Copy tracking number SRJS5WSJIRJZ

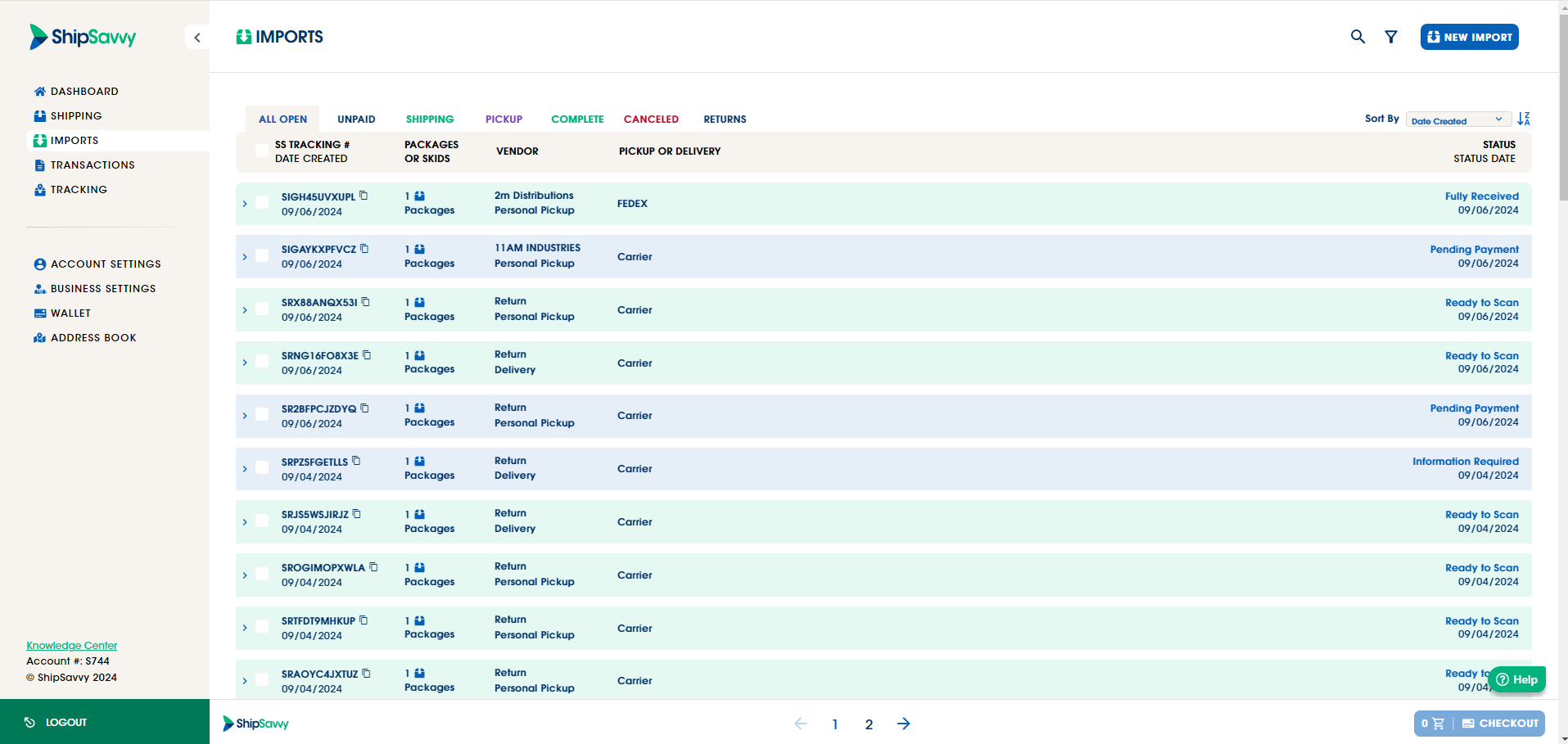(356, 514)
